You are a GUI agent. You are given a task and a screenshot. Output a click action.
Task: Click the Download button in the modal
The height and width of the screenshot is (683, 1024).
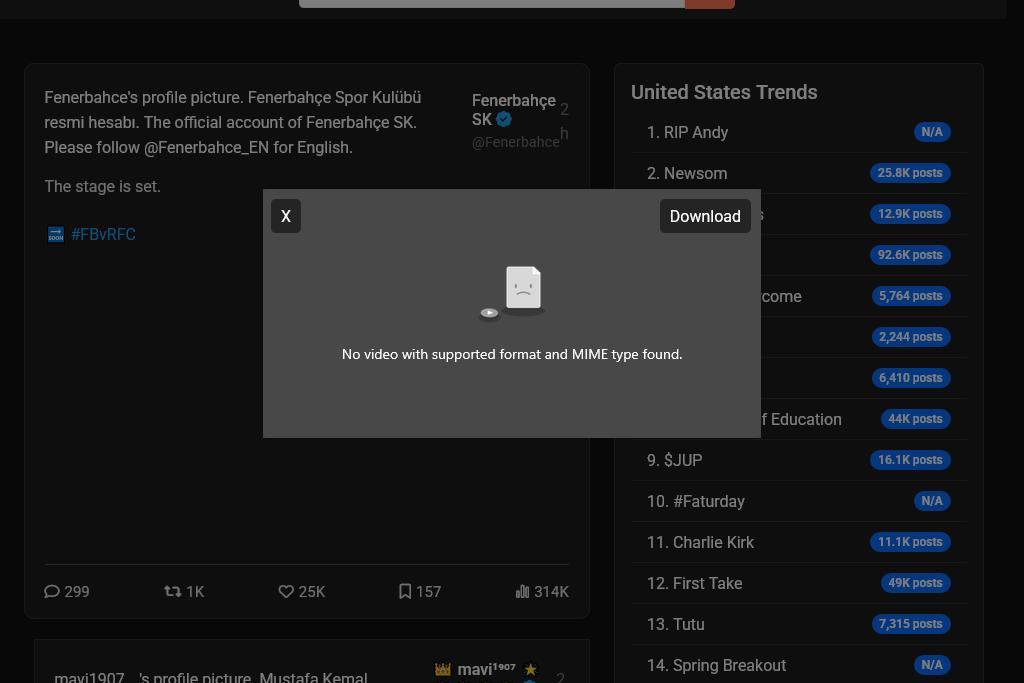pyautogui.click(x=705, y=216)
